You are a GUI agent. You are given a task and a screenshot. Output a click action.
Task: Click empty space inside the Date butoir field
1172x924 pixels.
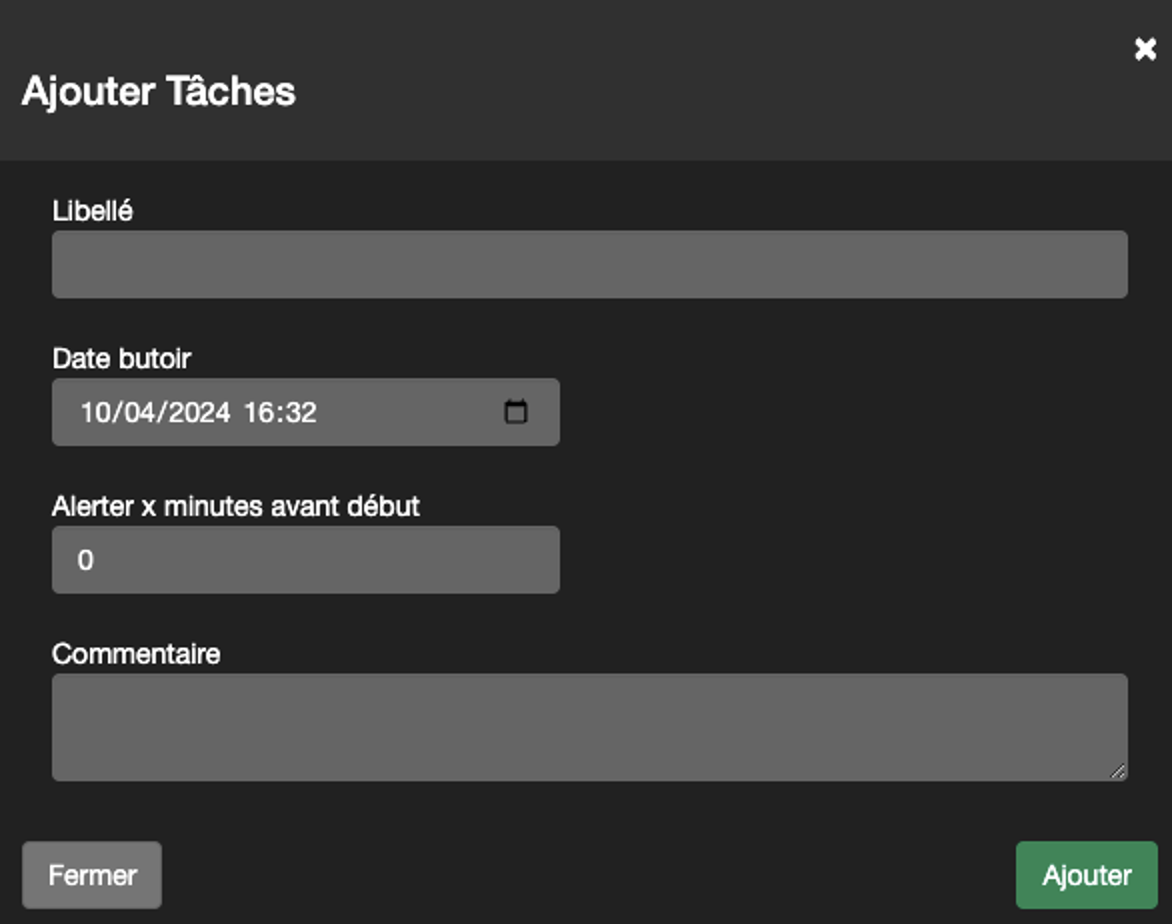coord(410,413)
